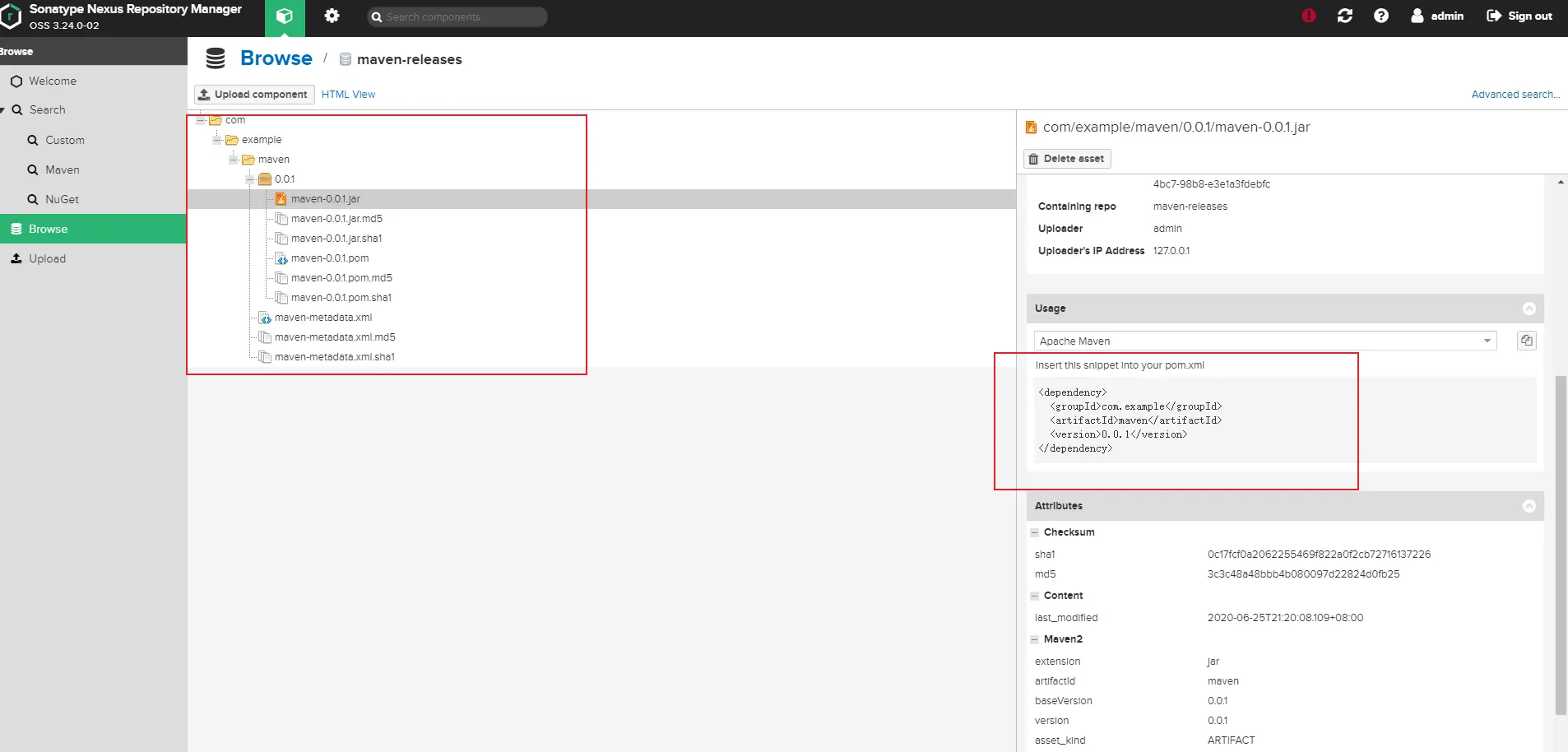Click the Browse database icon beside the title
The width and height of the screenshot is (1568, 752).
[216, 58]
